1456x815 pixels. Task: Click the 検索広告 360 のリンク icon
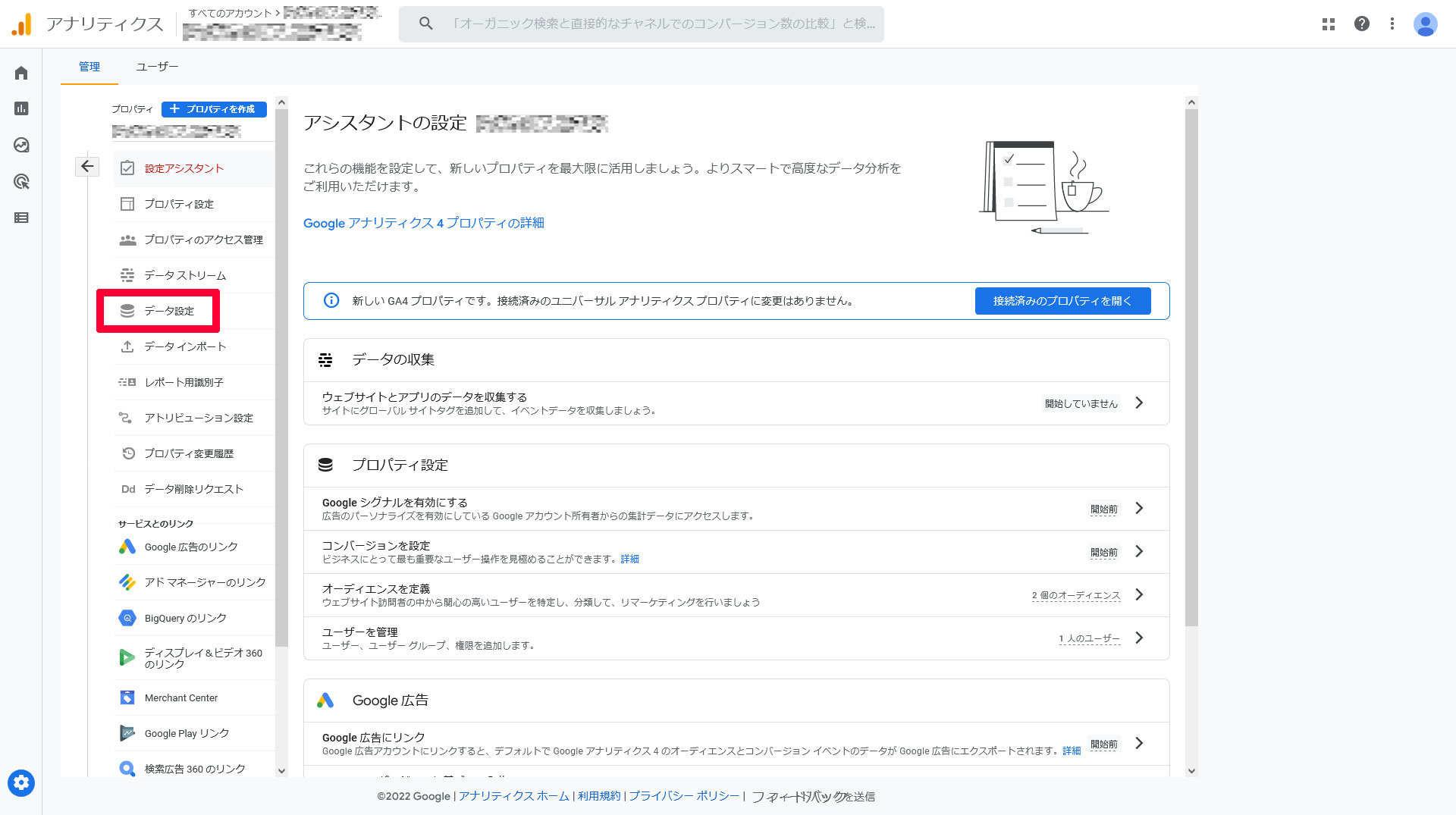point(127,769)
